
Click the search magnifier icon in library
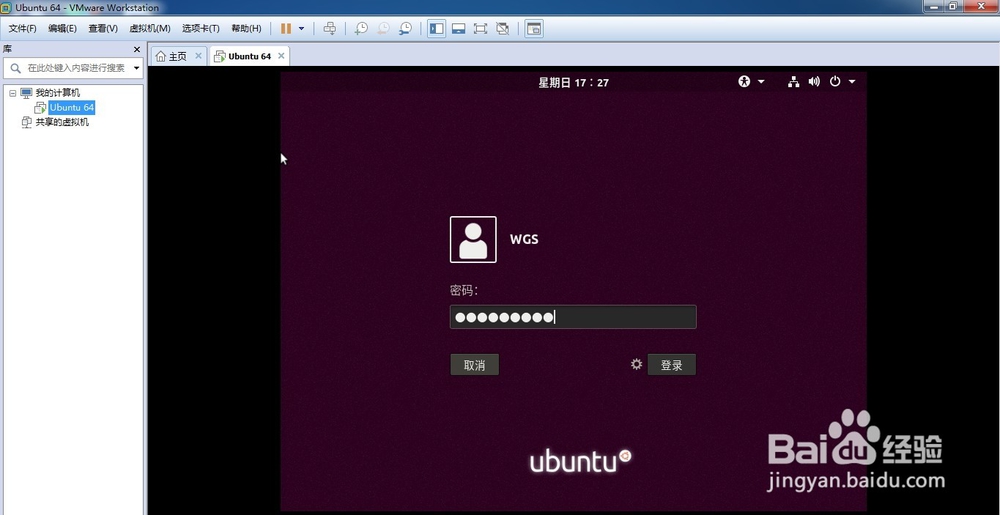[x=15, y=68]
